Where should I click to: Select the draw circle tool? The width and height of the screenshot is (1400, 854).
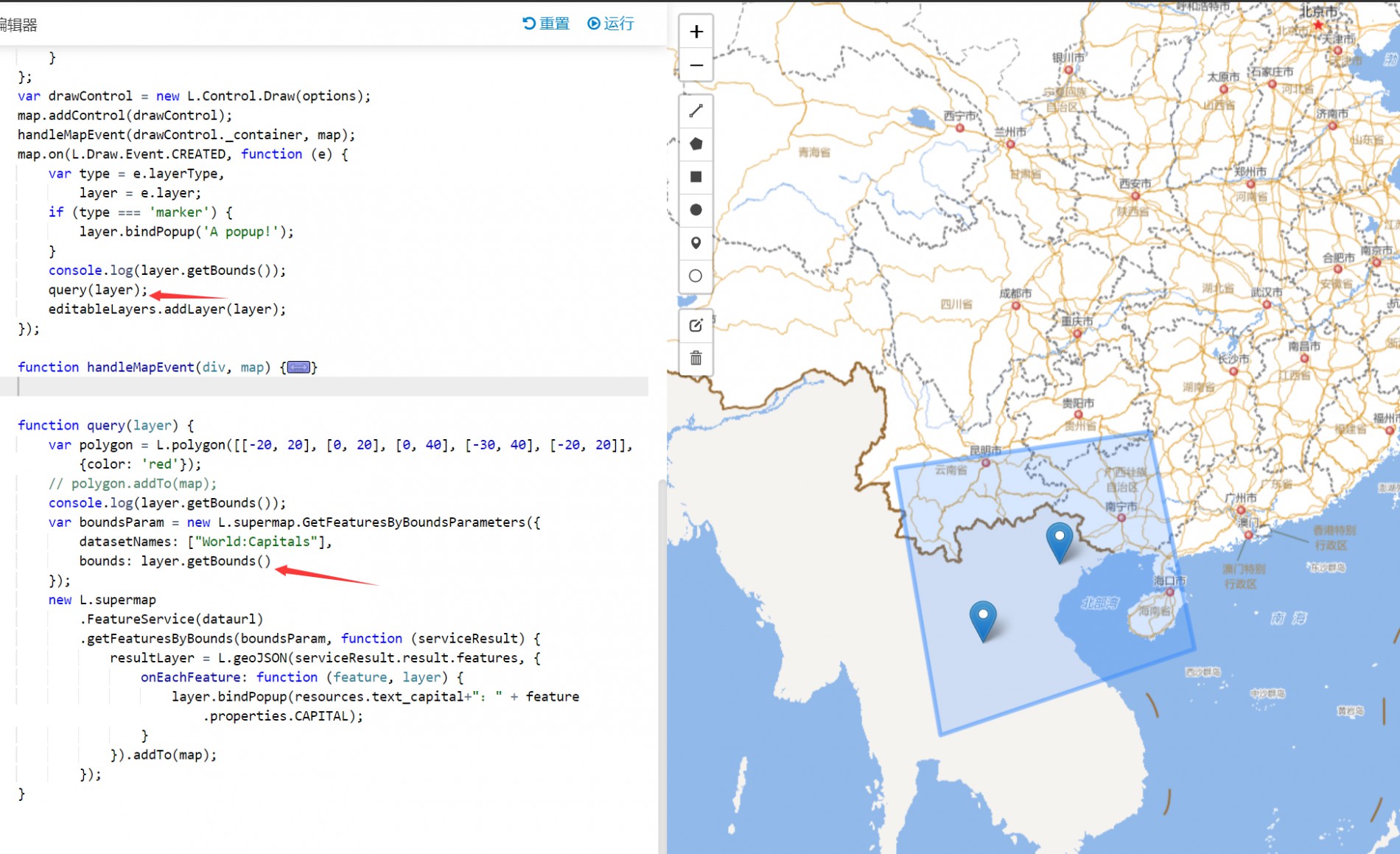coord(696,210)
